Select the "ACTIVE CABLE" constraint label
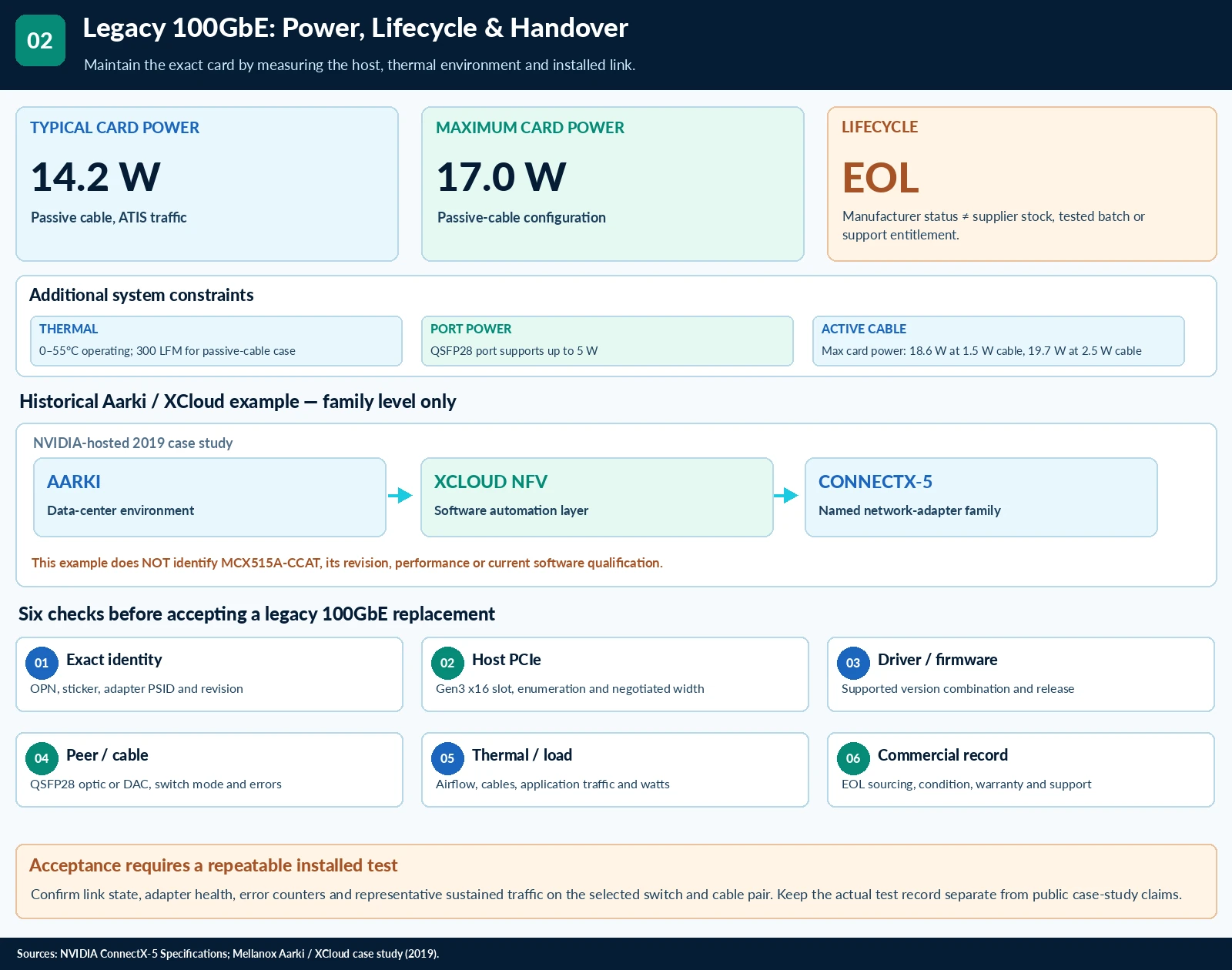 (863, 329)
